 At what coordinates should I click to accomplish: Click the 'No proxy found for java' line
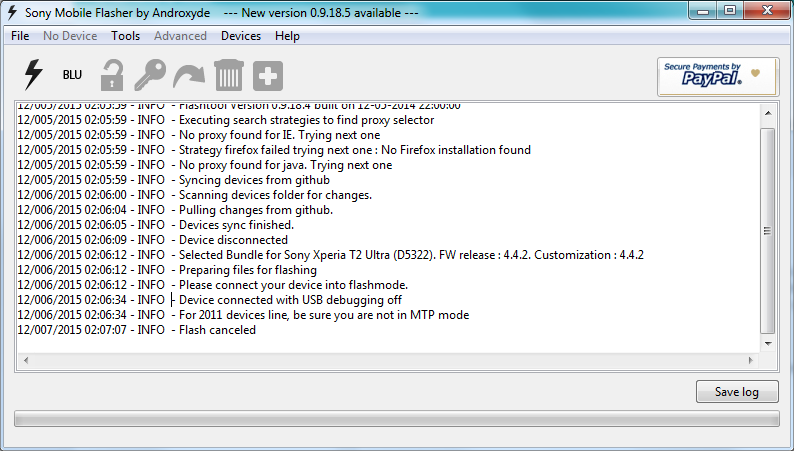205,165
